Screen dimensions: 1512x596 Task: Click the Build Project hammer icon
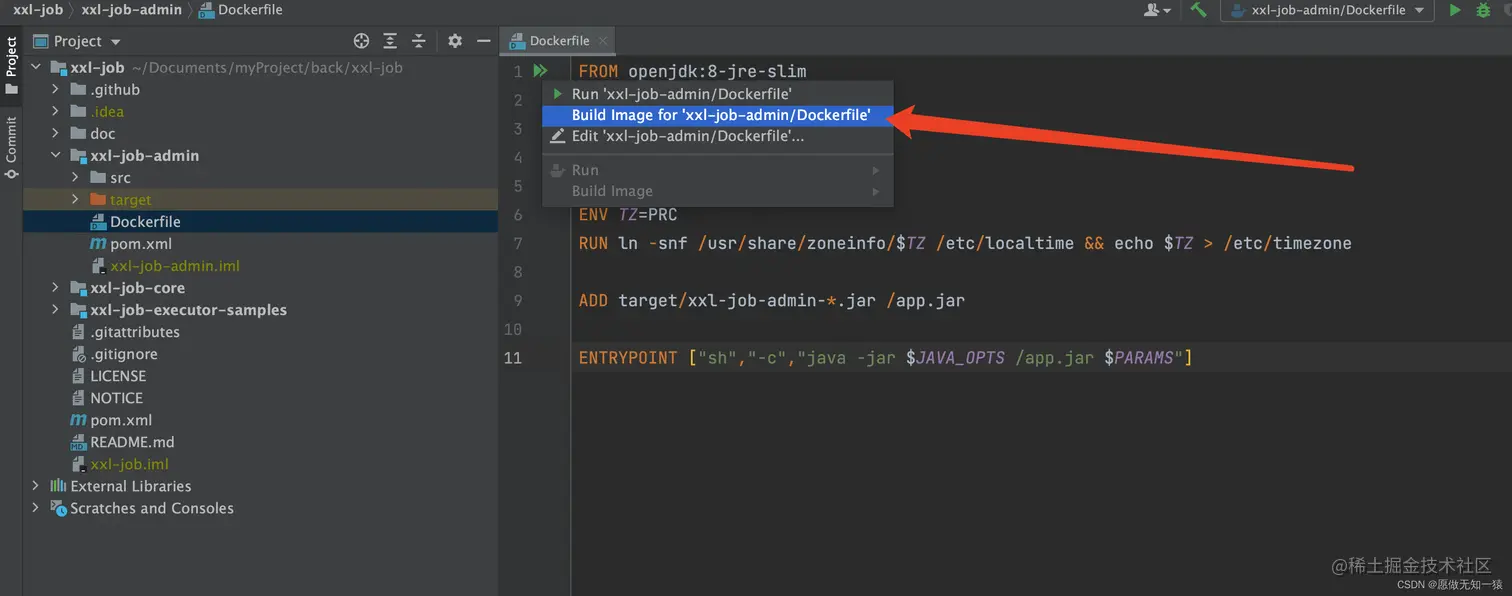point(1198,10)
